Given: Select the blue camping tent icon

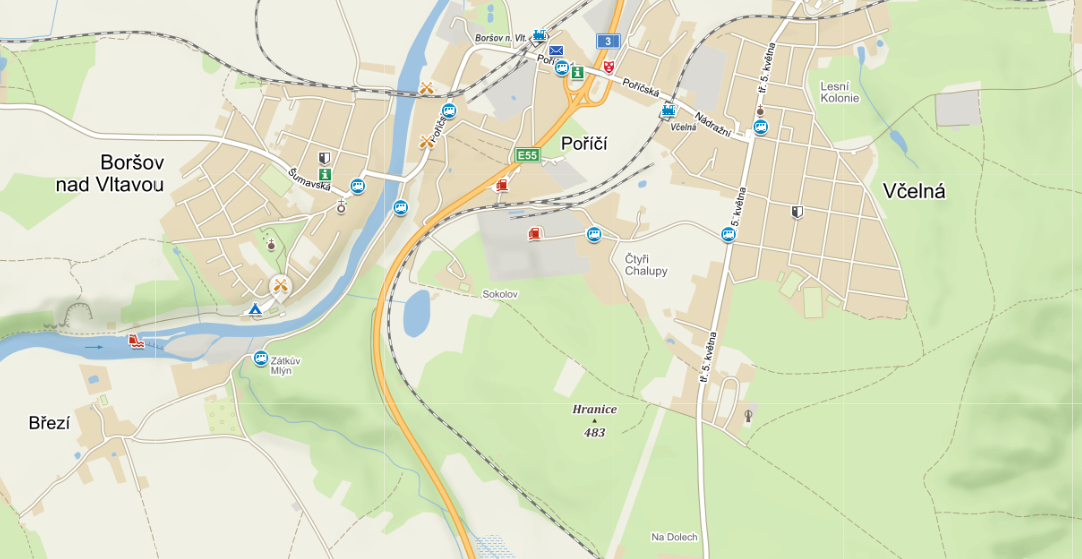Looking at the screenshot, I should (254, 308).
